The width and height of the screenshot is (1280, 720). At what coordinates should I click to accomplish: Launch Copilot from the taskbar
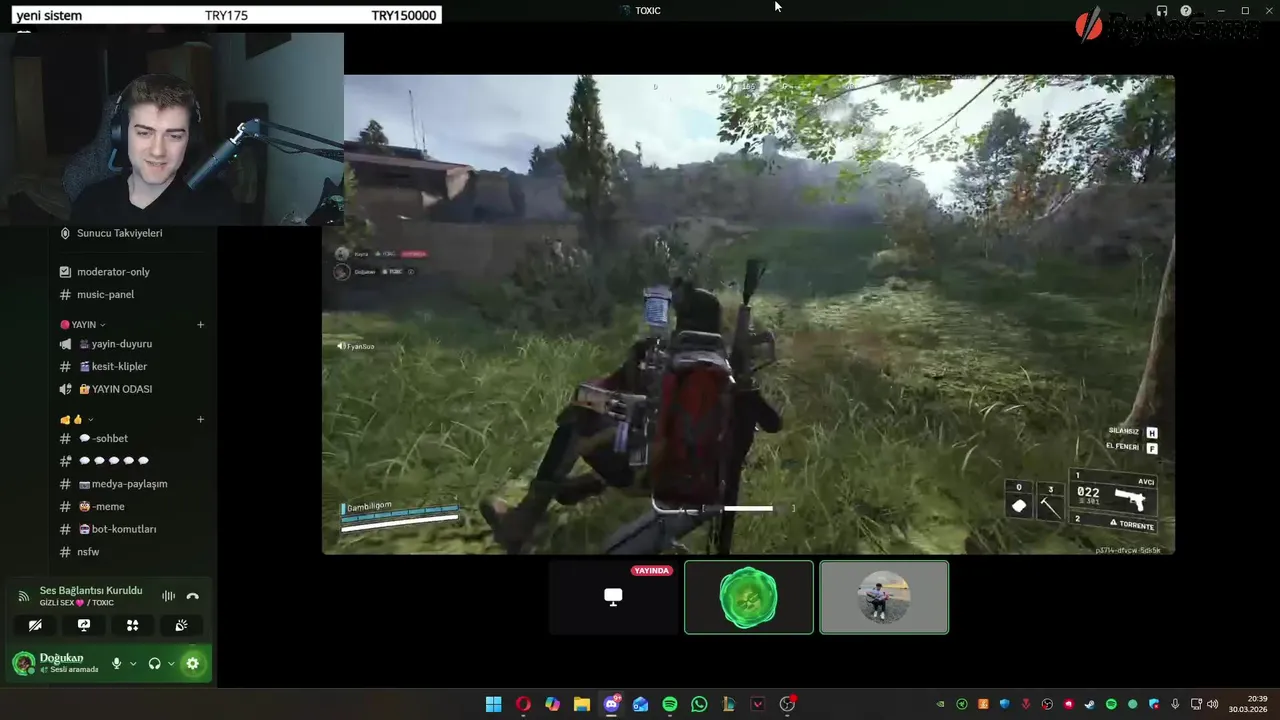coord(552,704)
